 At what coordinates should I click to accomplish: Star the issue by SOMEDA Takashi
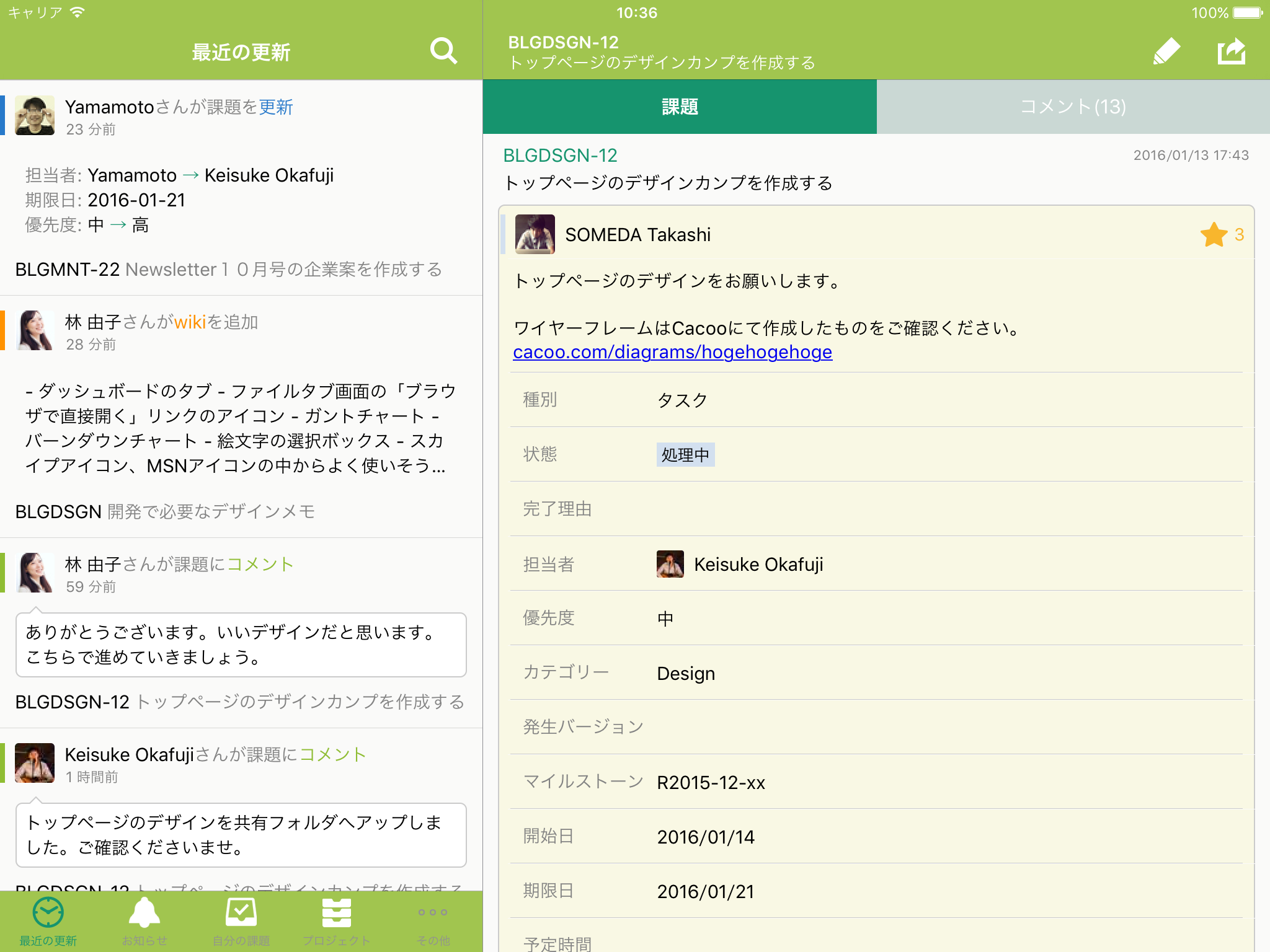(1214, 234)
